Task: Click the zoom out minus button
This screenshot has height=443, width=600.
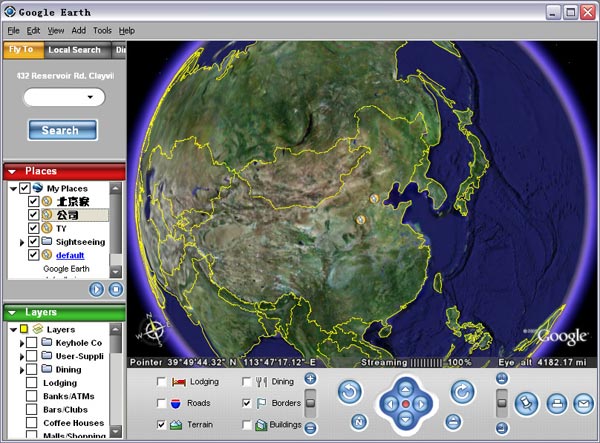Action: (310, 428)
